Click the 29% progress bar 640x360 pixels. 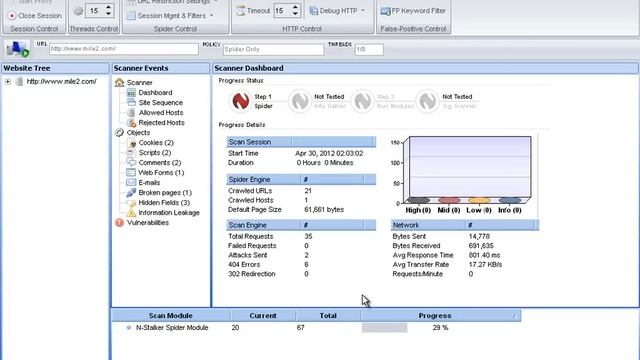(x=384, y=328)
